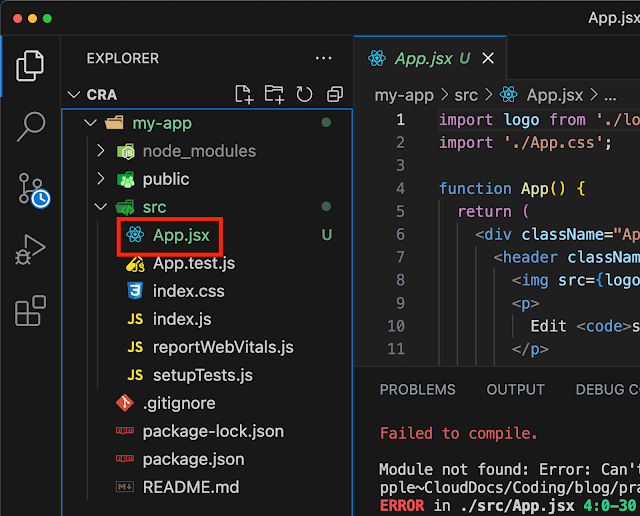
Task: Collapse all folders in Explorer
Action: (x=334, y=95)
